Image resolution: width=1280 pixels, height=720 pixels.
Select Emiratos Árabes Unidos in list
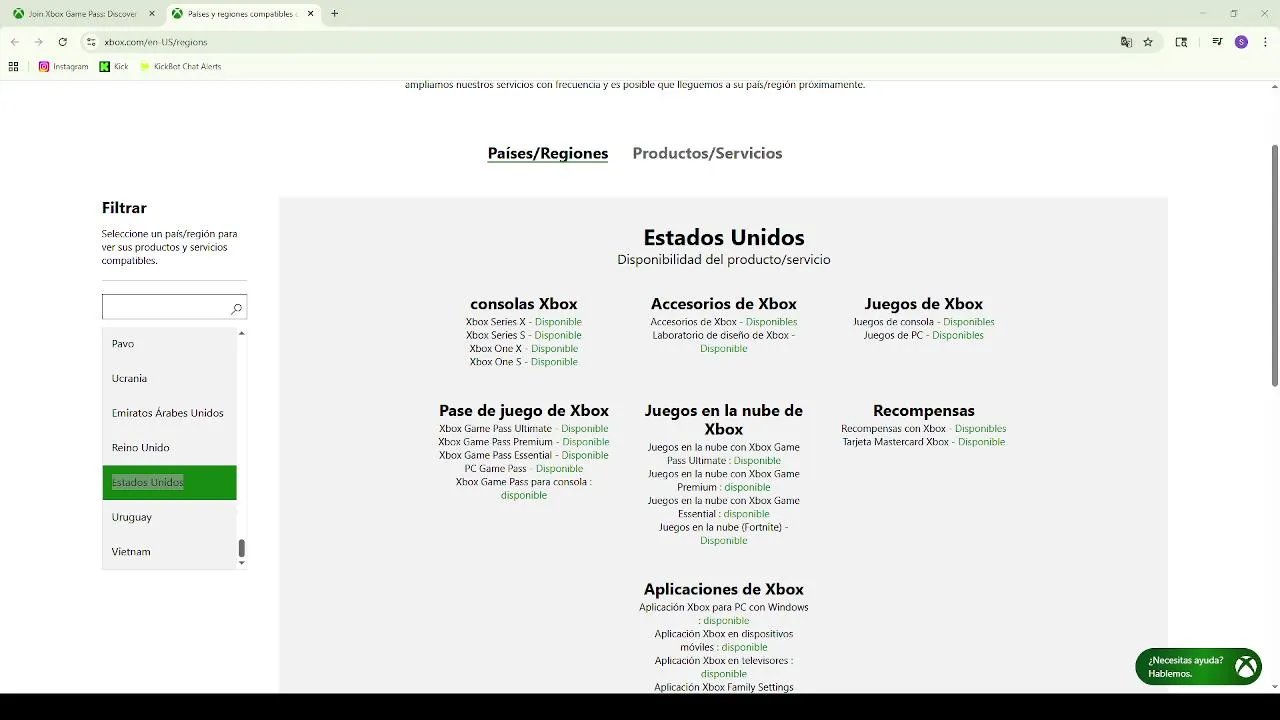point(169,413)
